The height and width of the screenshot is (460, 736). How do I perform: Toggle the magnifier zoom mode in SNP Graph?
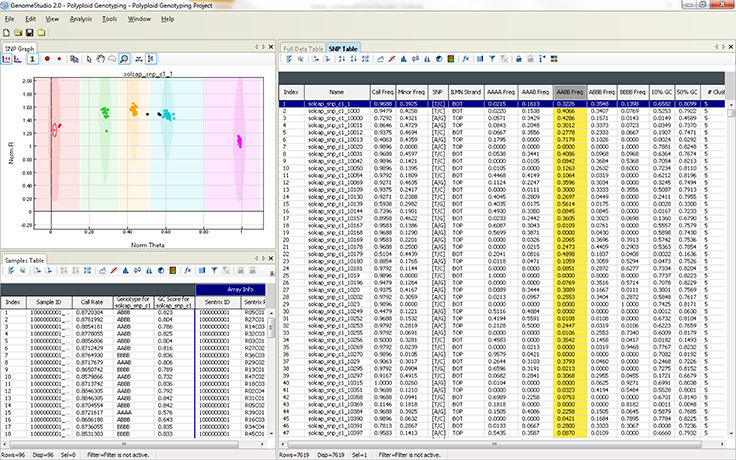(124, 59)
